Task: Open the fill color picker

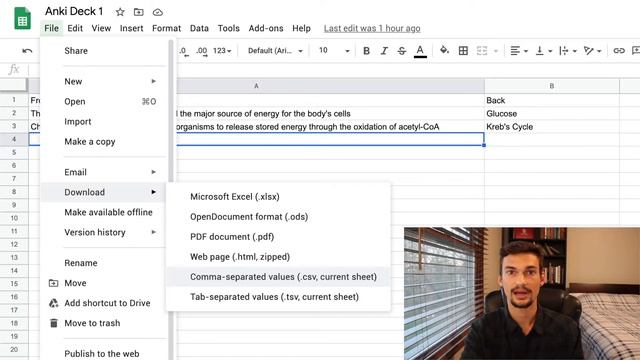Action: click(x=444, y=51)
